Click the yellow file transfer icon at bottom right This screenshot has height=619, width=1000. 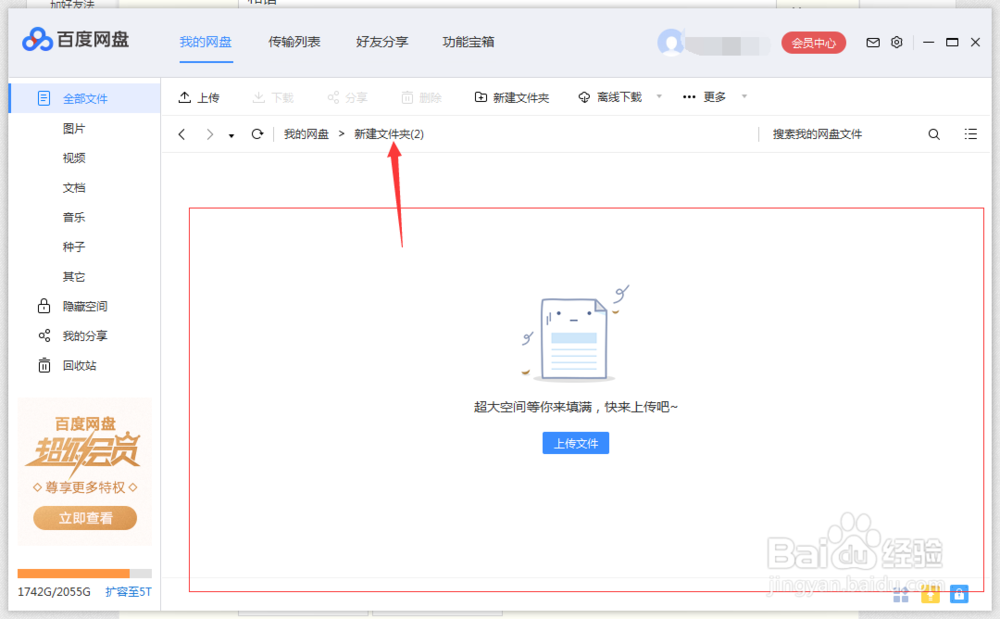coord(930,594)
